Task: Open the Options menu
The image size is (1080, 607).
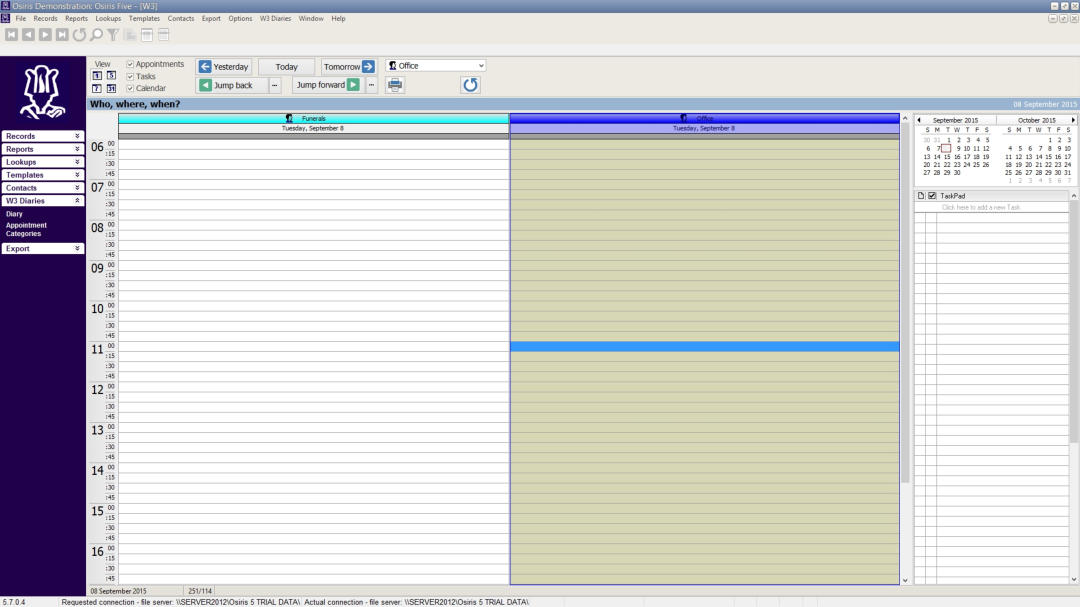Action: (240, 18)
